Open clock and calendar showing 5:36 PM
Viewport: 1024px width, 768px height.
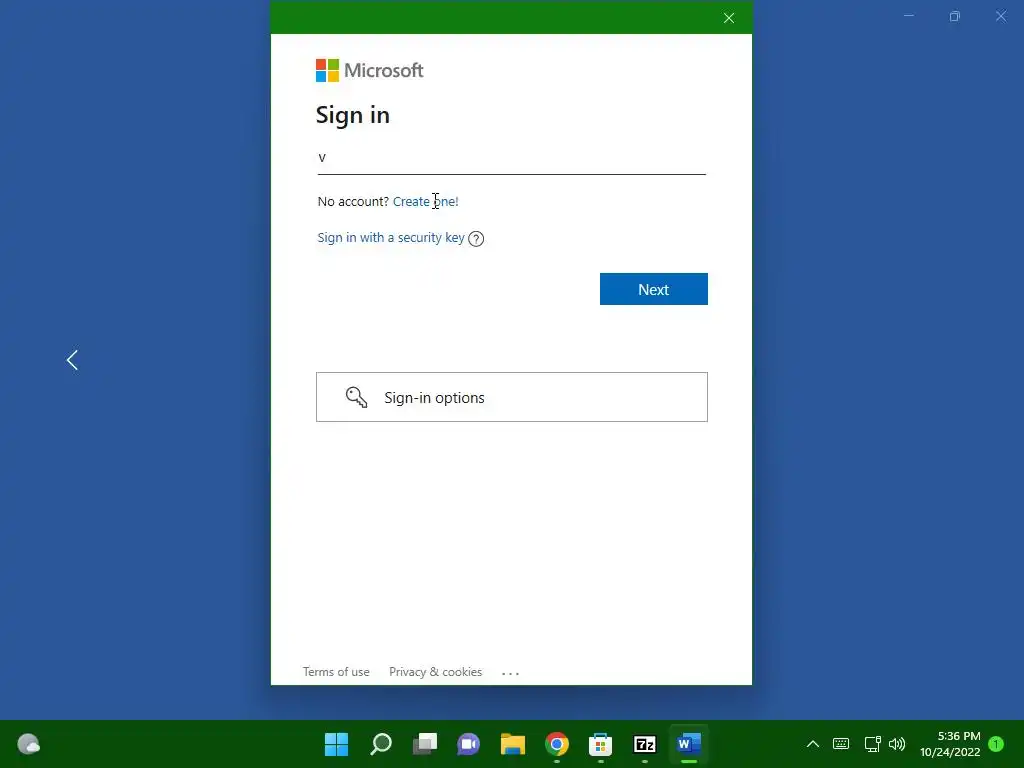[x=950, y=744]
